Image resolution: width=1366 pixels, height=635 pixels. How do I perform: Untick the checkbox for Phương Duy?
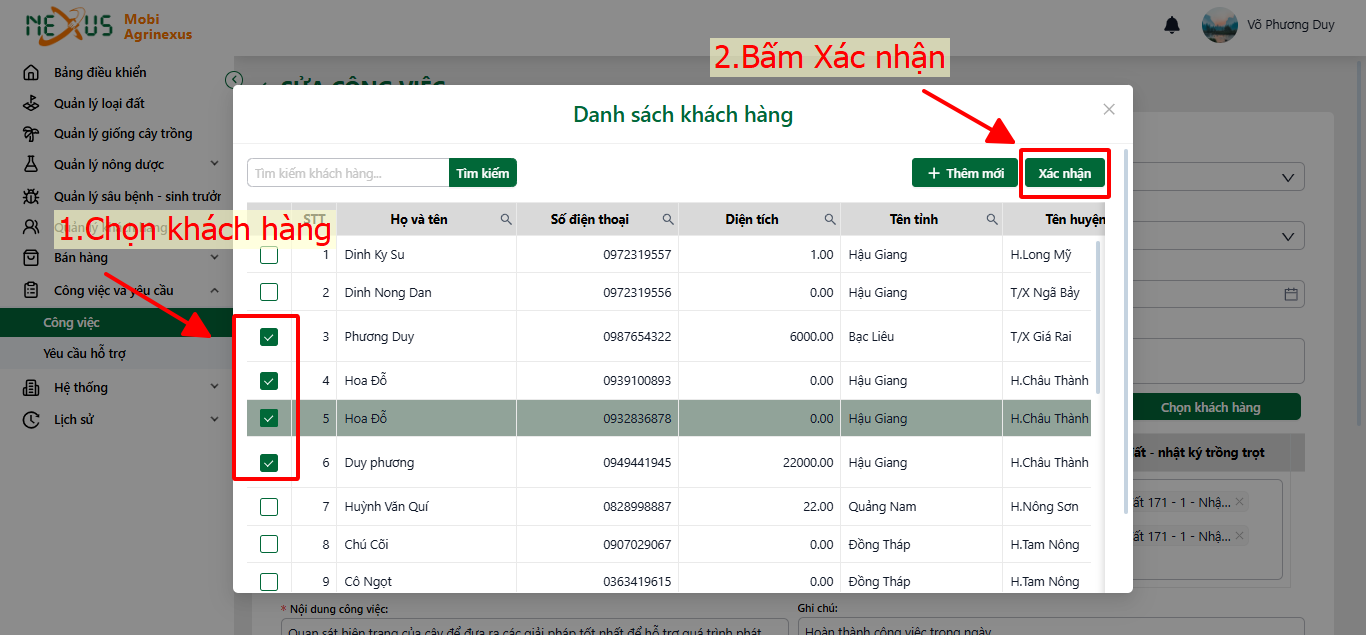click(x=269, y=337)
